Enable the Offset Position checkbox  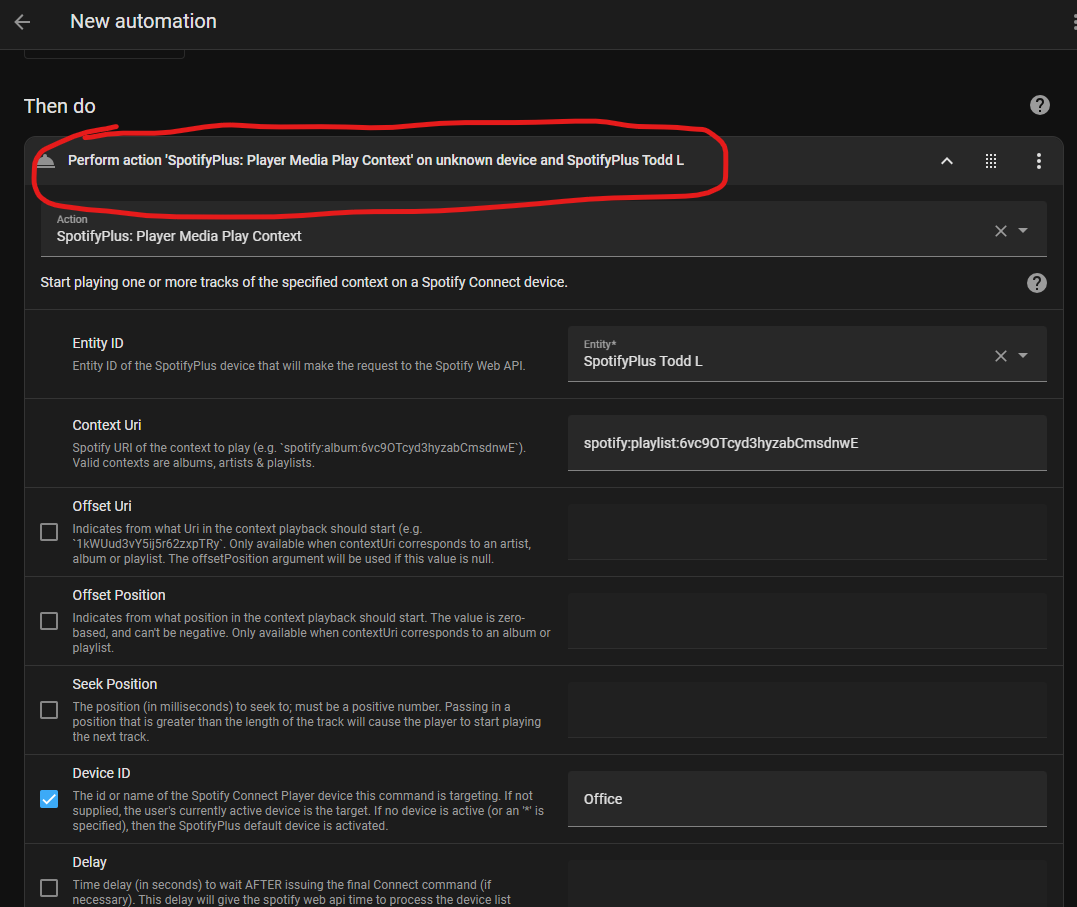(49, 621)
